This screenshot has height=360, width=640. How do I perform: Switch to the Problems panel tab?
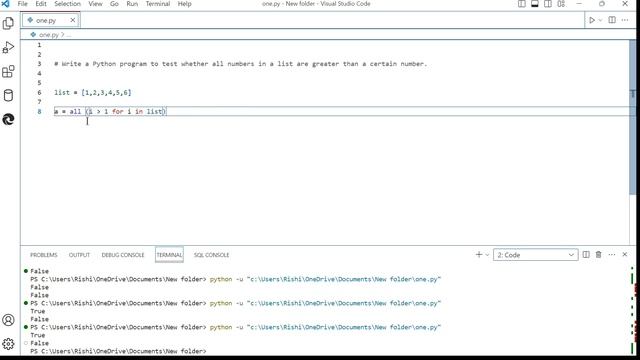(x=44, y=255)
